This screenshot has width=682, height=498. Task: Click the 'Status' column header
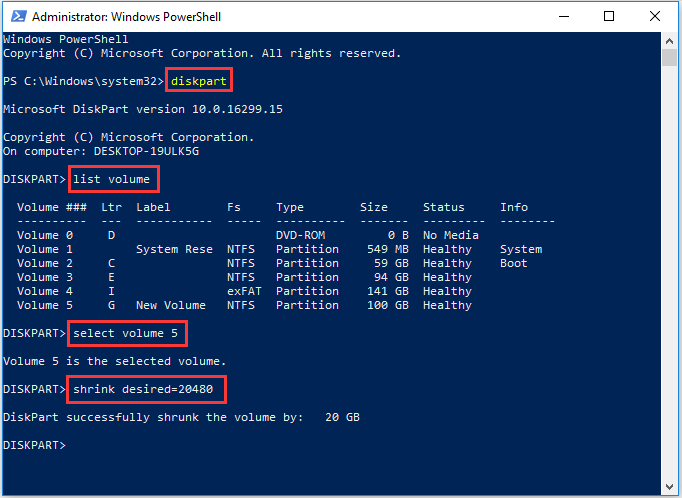pos(444,207)
